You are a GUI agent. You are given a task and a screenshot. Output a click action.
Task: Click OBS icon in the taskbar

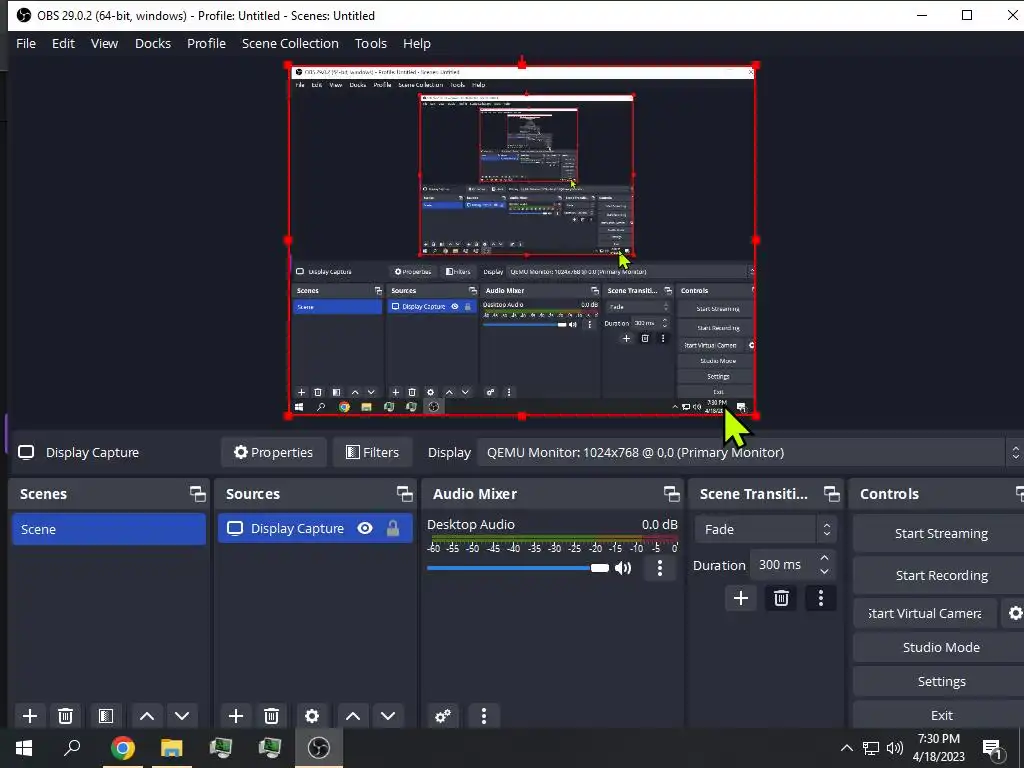[x=319, y=748]
